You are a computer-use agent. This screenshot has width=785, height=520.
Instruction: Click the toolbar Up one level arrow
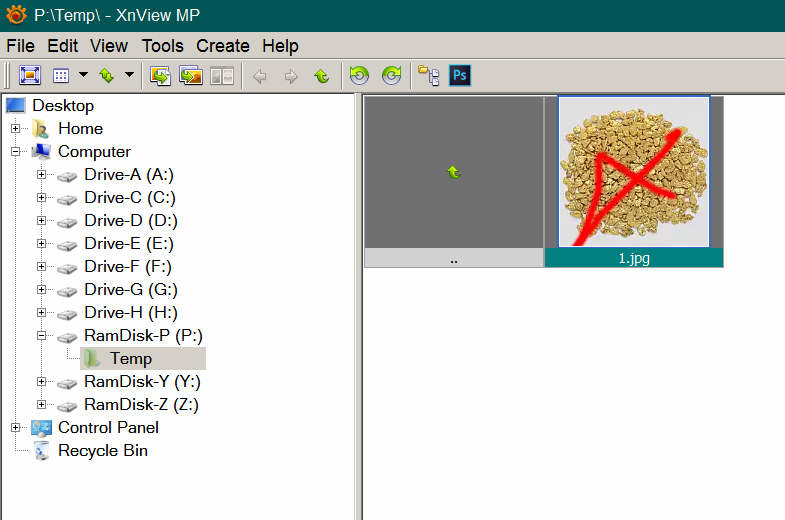tap(321, 76)
